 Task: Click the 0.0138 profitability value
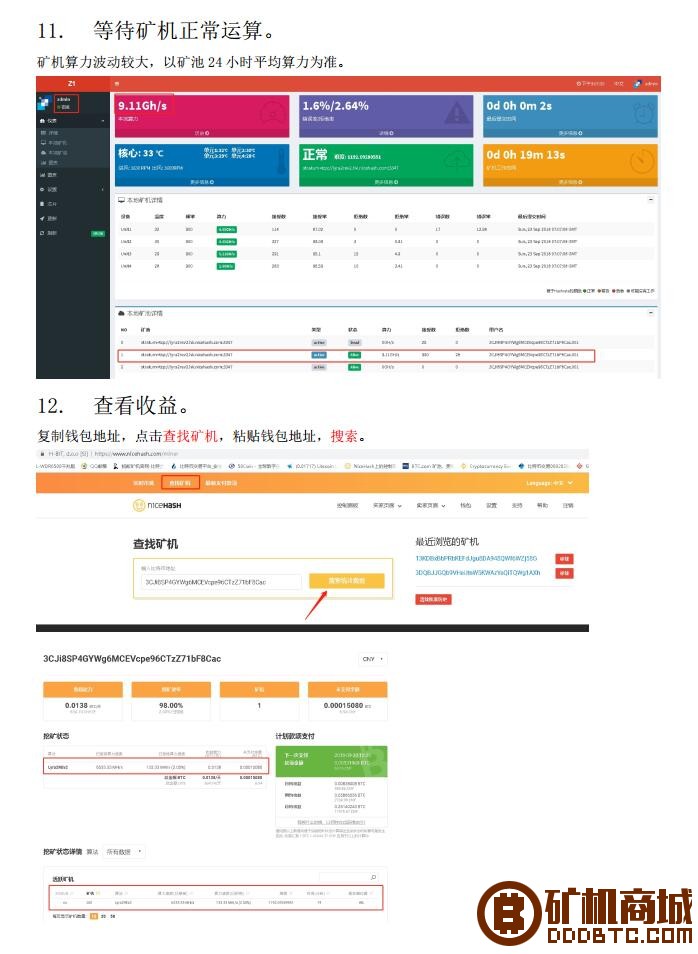tap(76, 706)
